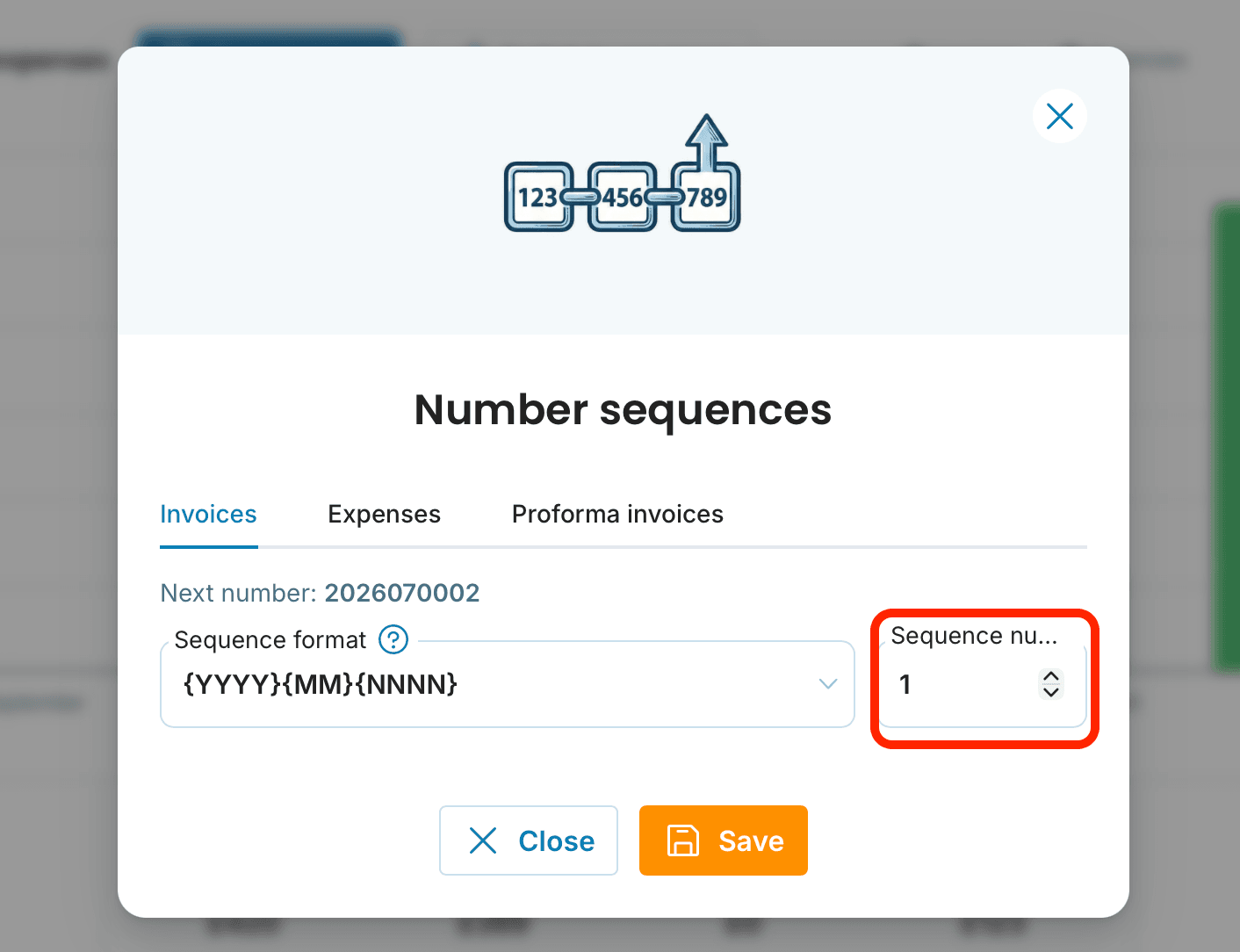The height and width of the screenshot is (952, 1240).
Task: Click the Save button
Action: click(x=724, y=840)
